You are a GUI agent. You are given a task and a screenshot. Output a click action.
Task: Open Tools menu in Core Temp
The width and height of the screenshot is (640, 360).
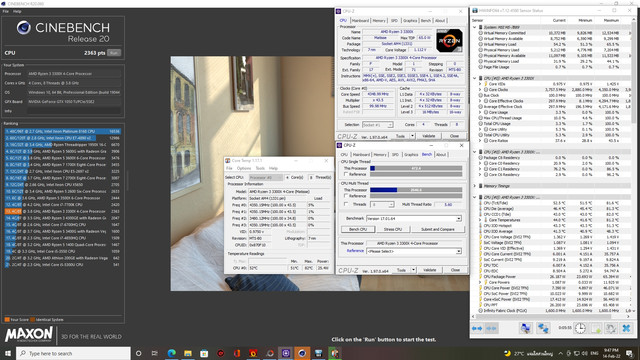click(x=260, y=168)
